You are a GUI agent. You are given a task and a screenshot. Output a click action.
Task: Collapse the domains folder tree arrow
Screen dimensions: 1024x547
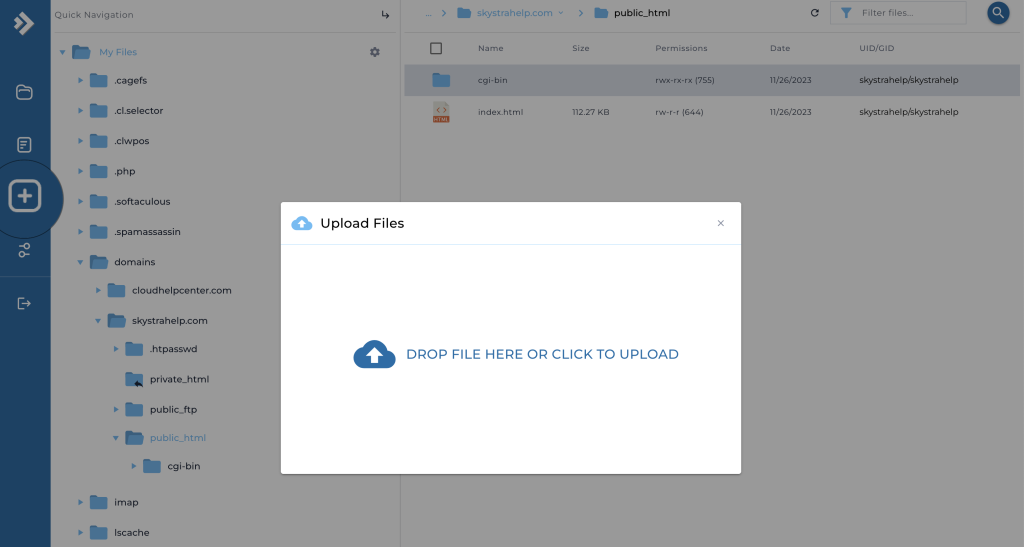81,262
